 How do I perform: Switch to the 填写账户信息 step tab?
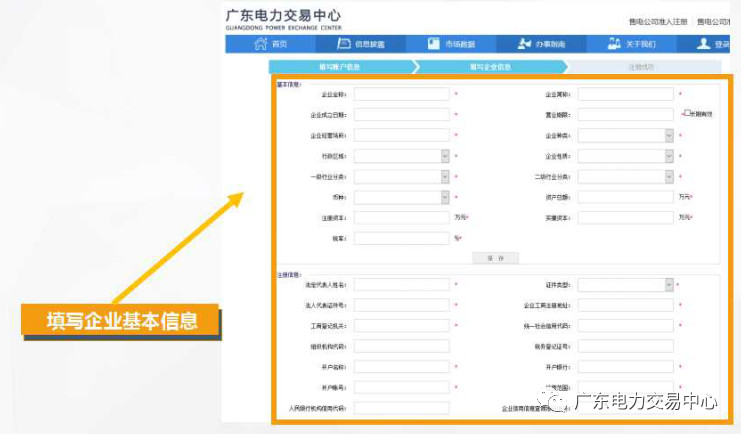(x=340, y=67)
